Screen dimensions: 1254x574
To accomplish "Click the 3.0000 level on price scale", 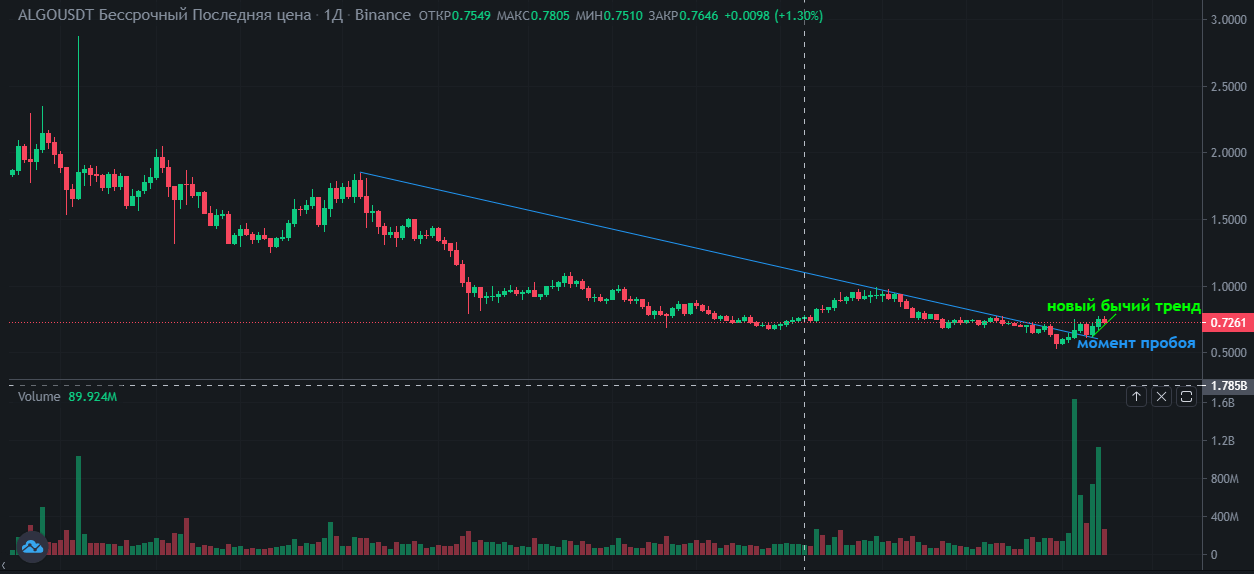I will click(1227, 20).
